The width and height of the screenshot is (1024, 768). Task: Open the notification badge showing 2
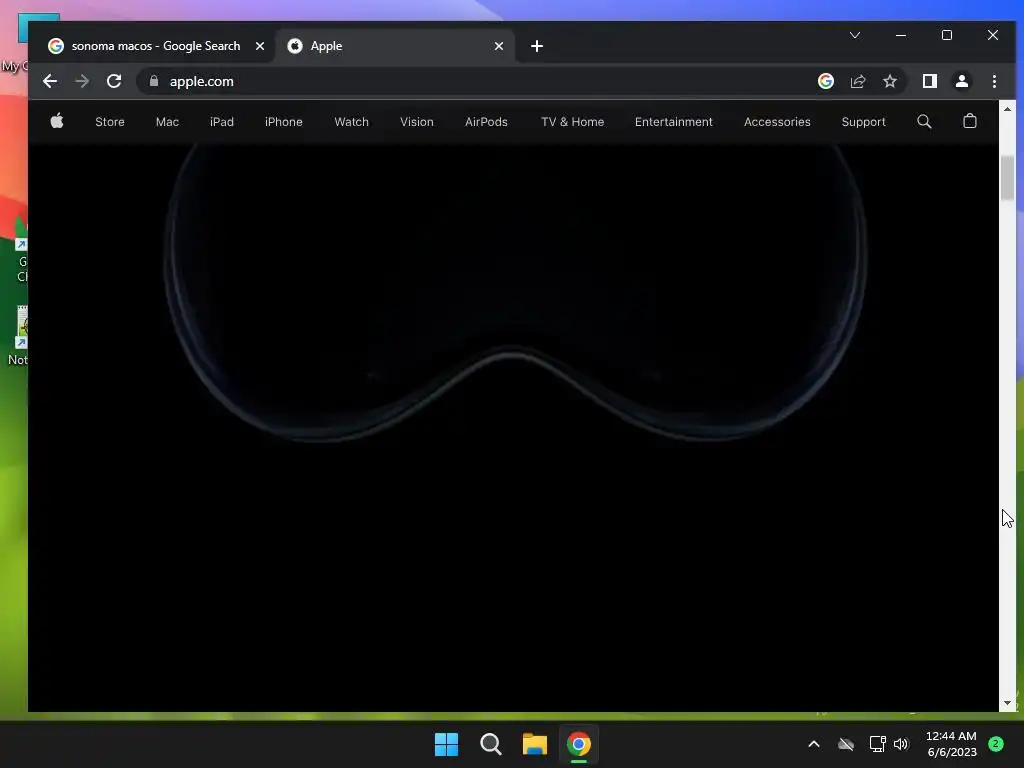(x=996, y=744)
